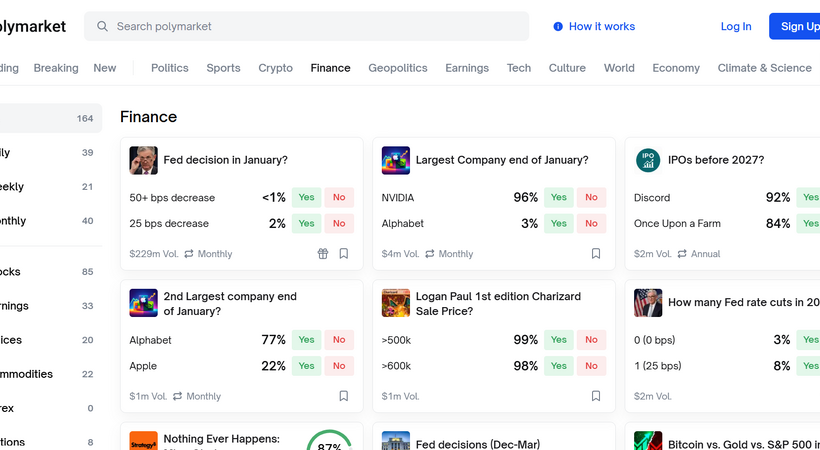
Task: Open the Economy category tab
Action: point(676,68)
